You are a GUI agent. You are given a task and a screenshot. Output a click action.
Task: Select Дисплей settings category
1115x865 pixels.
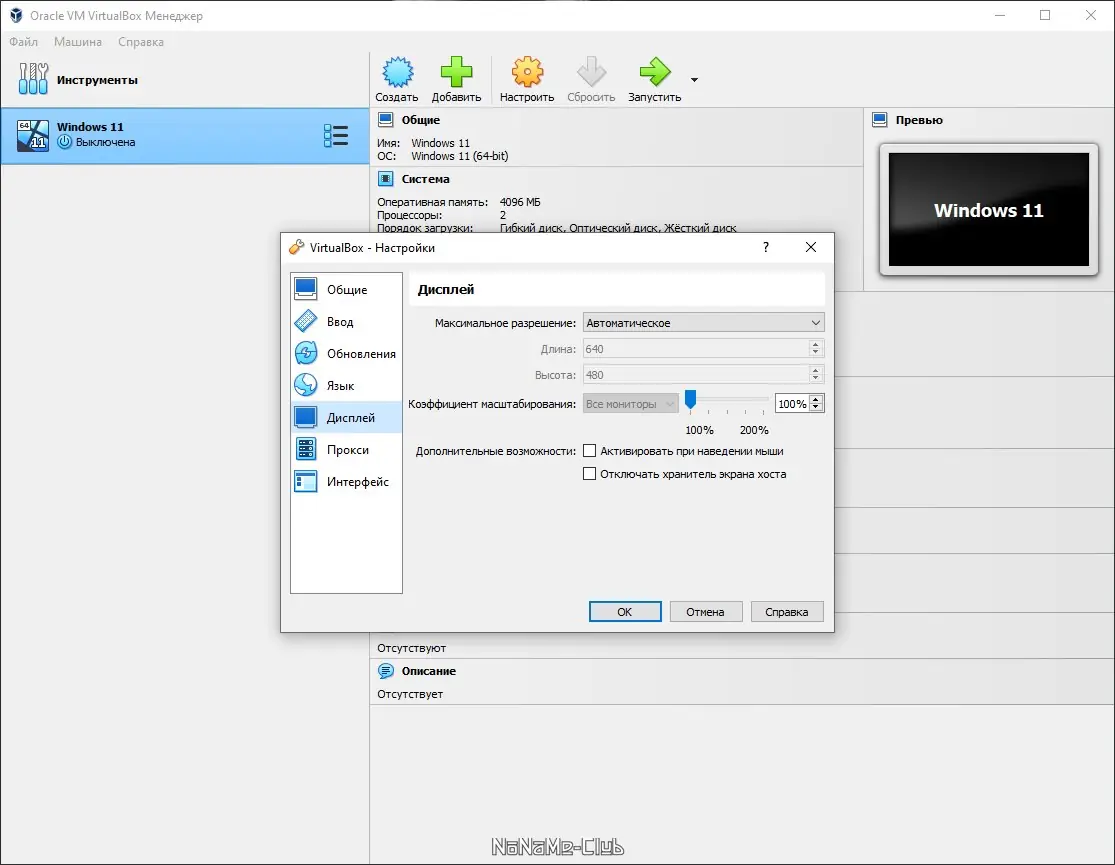coord(346,418)
